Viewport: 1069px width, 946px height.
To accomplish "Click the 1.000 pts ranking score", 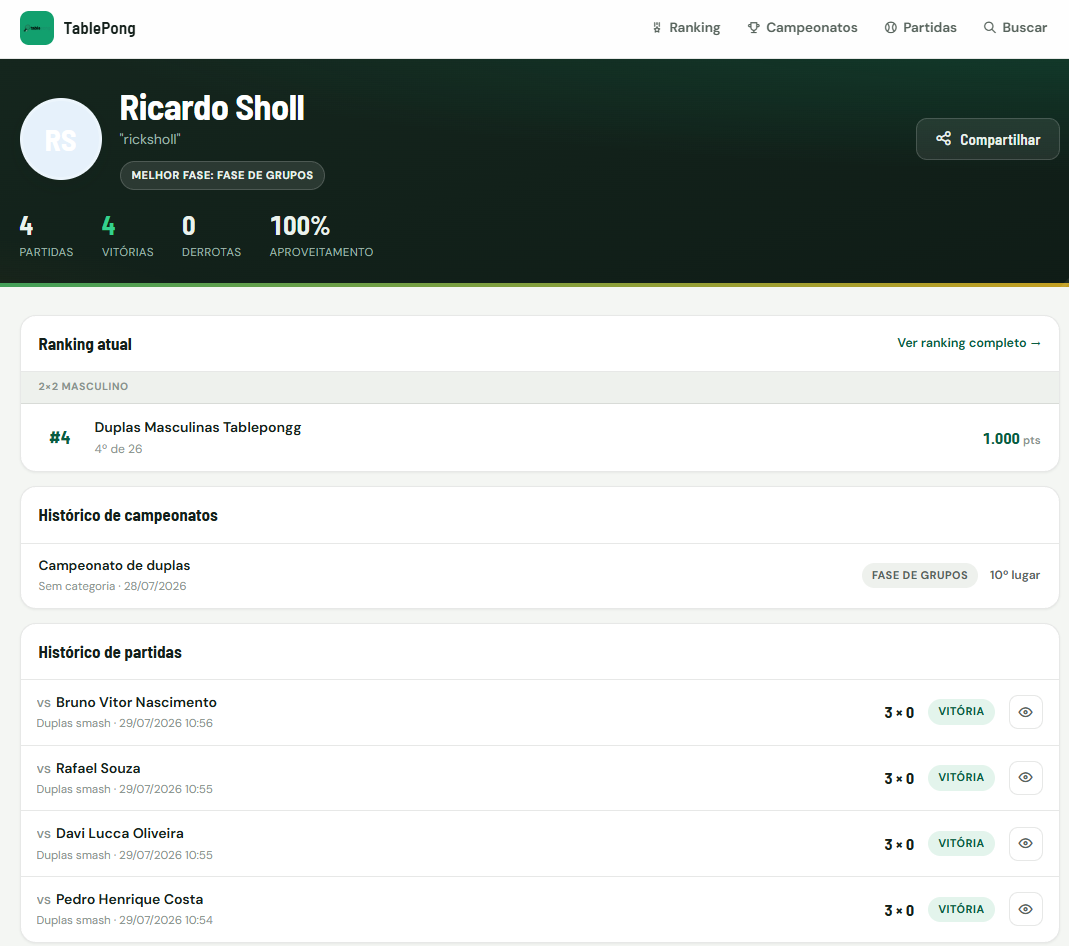I will pos(1012,439).
